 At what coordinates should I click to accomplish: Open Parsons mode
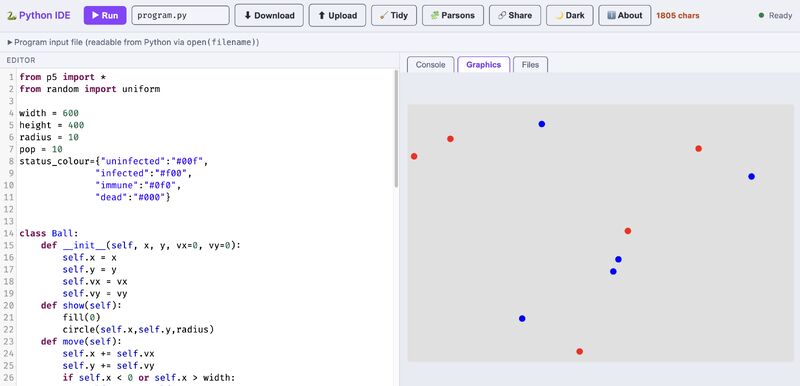453,15
